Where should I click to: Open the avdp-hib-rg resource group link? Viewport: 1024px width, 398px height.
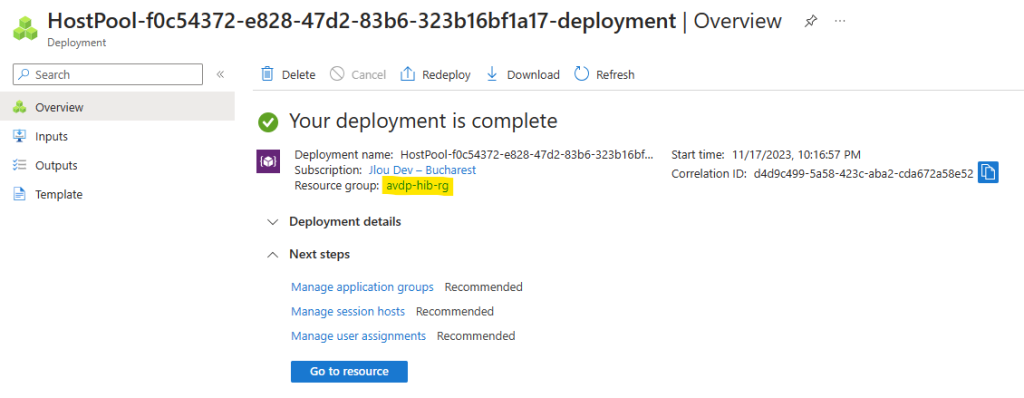[418, 186]
